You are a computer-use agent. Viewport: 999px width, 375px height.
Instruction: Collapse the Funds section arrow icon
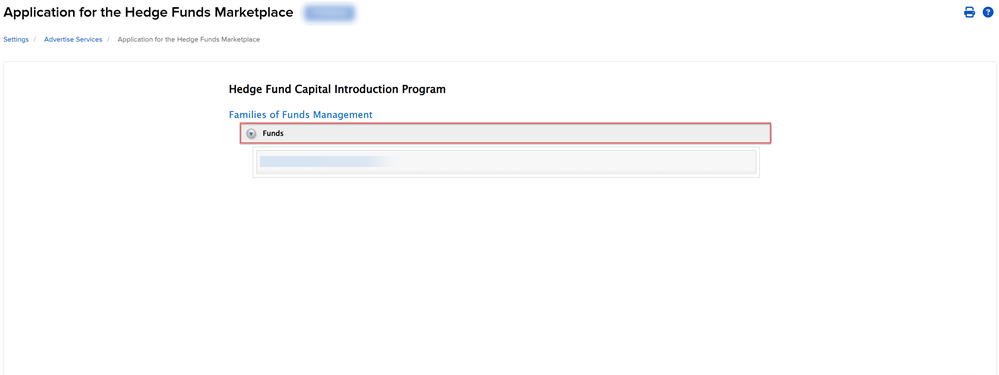251,134
